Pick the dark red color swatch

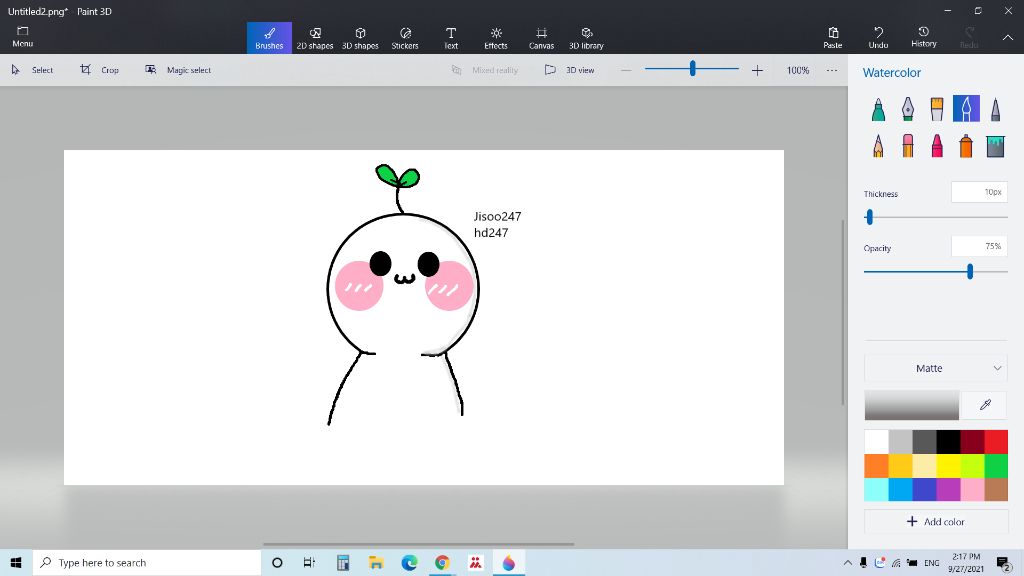pos(972,441)
